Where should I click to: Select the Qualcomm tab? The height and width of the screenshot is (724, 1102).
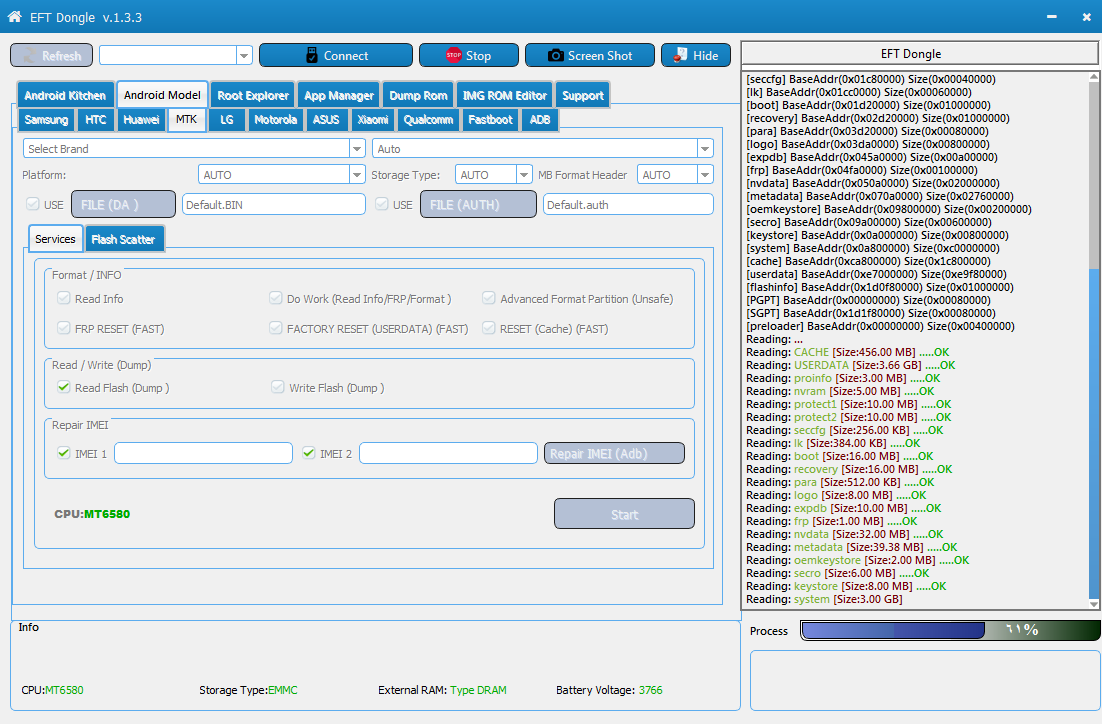pyautogui.click(x=429, y=119)
